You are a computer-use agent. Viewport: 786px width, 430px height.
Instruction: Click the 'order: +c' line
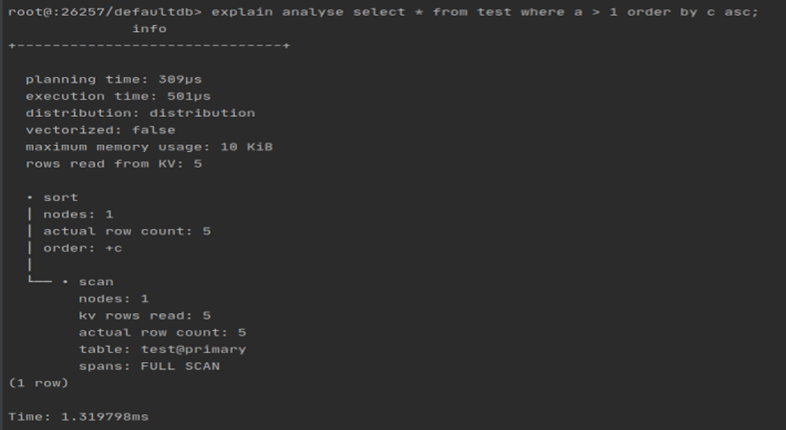pos(83,249)
